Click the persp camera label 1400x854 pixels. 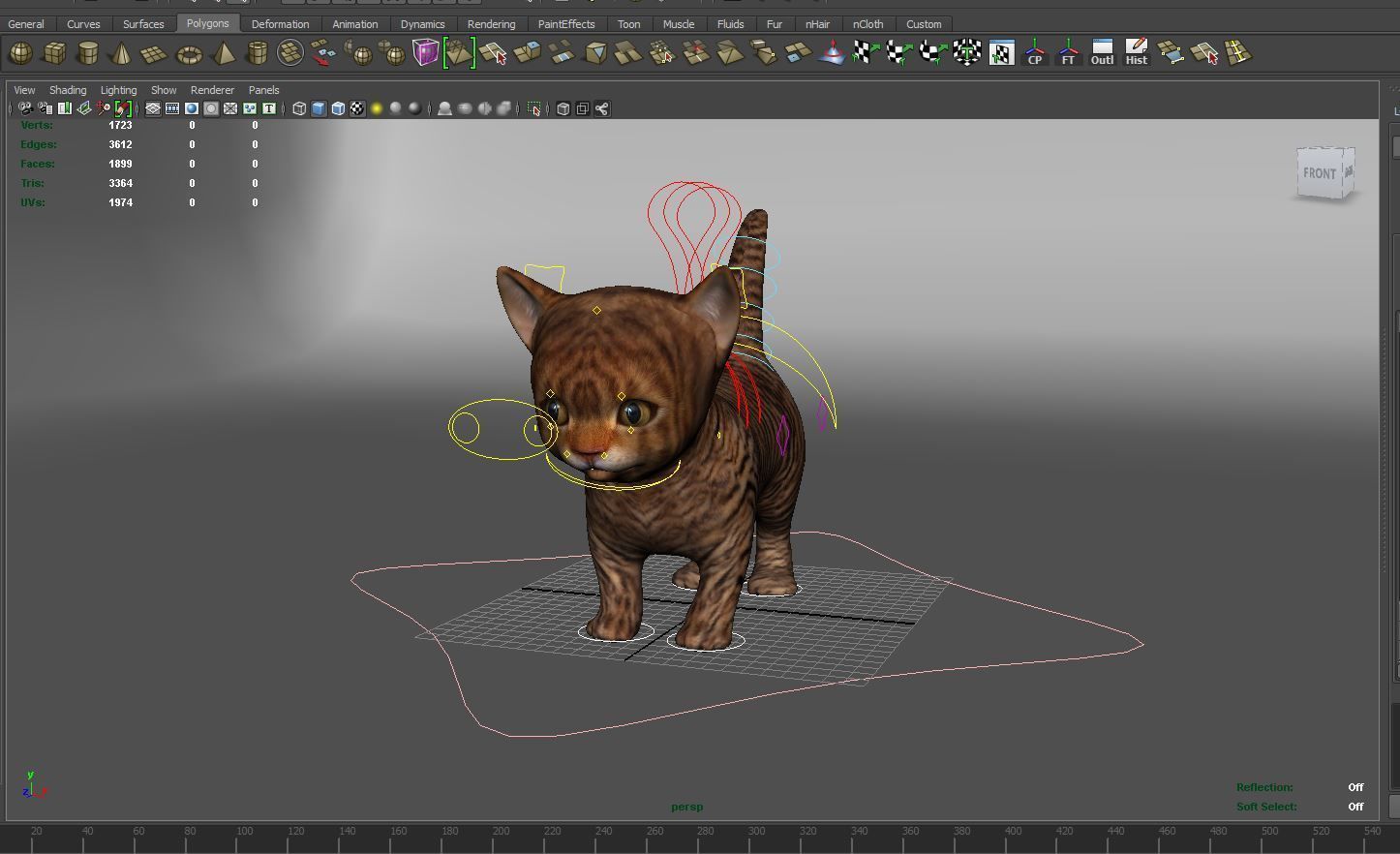coord(687,807)
